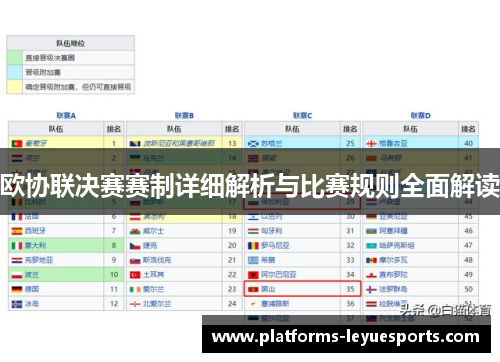Click the 排名 header in League D table
The width and height of the screenshot is (500, 362).
(x=468, y=129)
